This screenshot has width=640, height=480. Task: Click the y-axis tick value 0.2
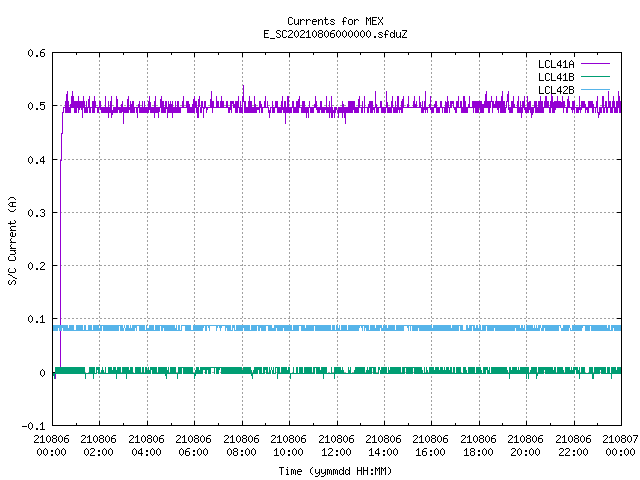pyautogui.click(x=36, y=266)
